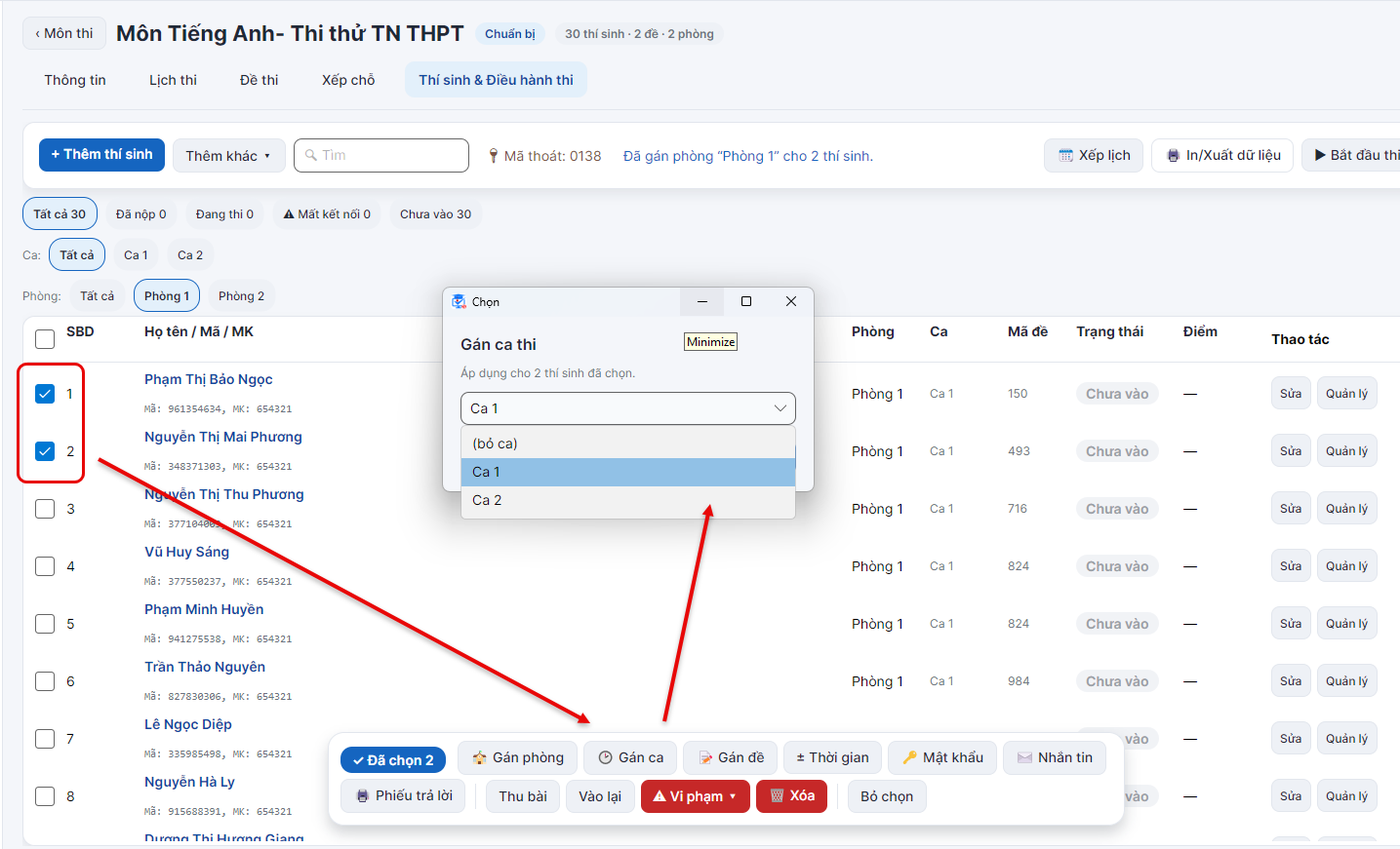This screenshot has width=1400, height=849.
Task: Click the Thêm thí sinh button
Action: (102, 155)
